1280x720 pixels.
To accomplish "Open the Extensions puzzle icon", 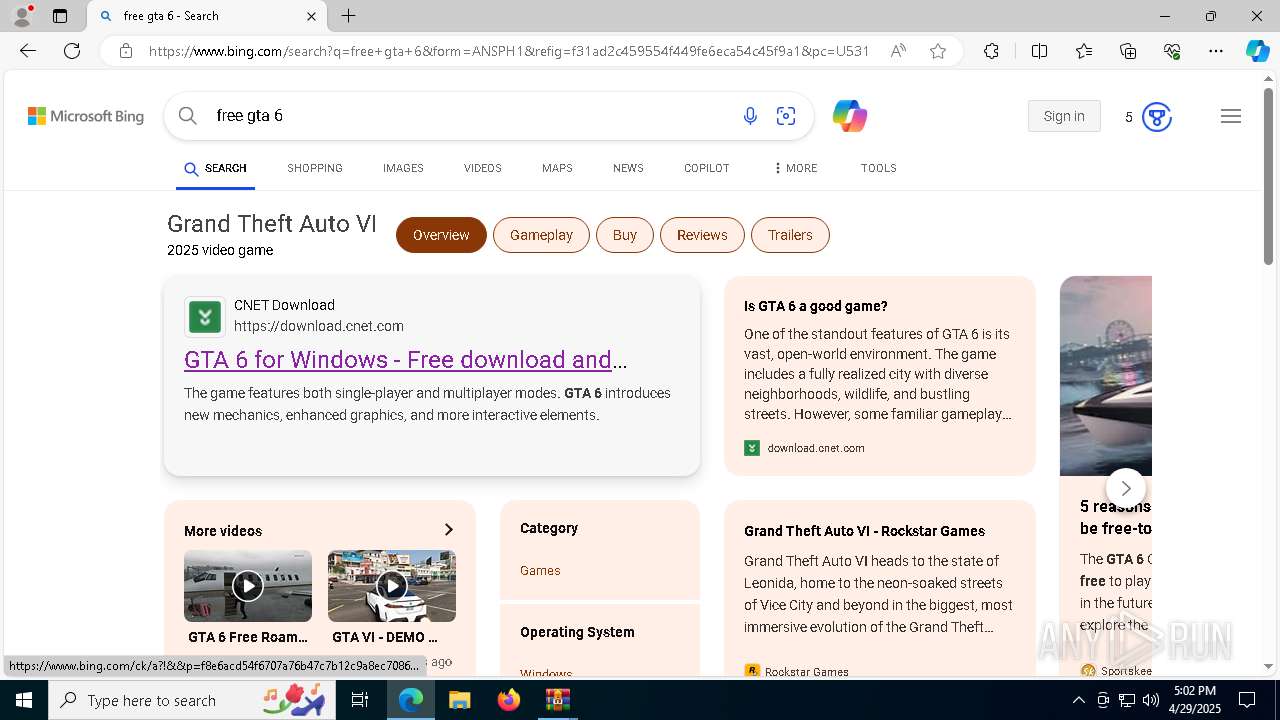I will pyautogui.click(x=991, y=51).
